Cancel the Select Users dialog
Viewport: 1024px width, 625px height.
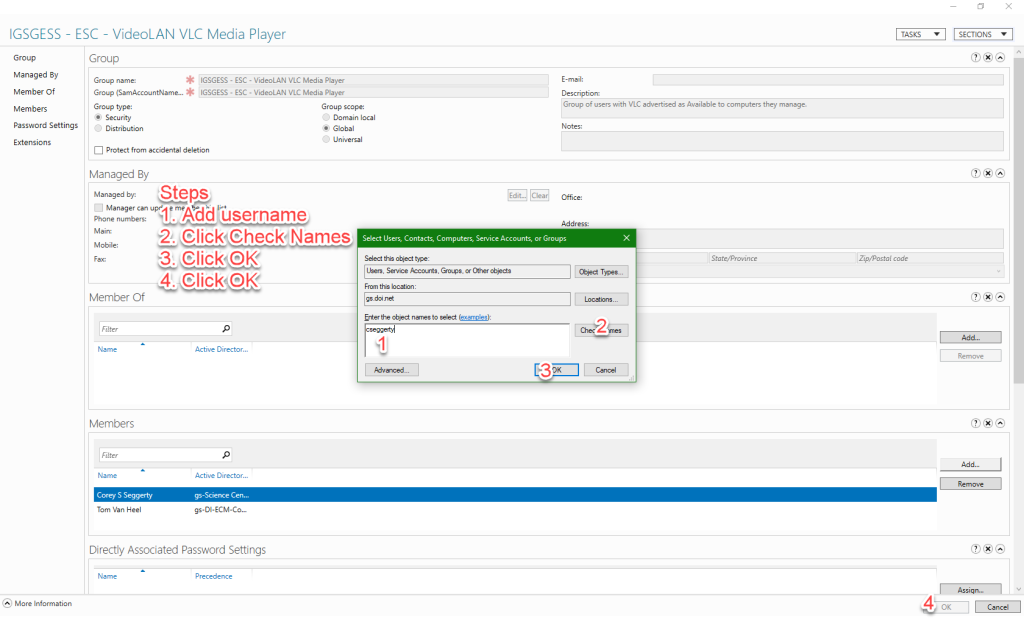606,370
